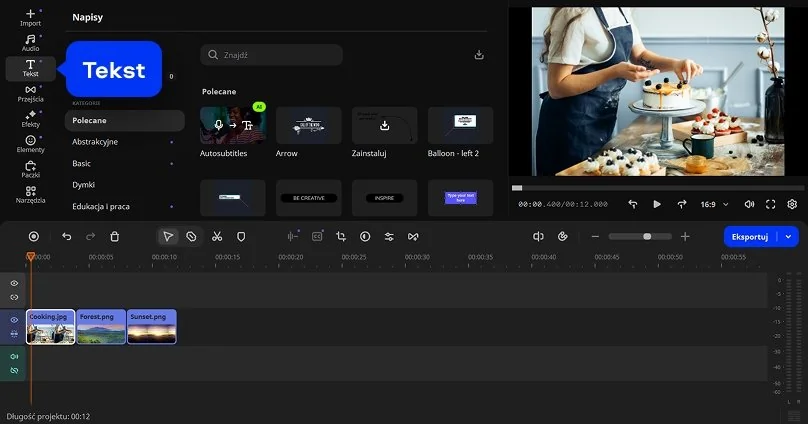808x424 pixels.
Task: Click the record button on timeline toolbar
Action: pyautogui.click(x=33, y=236)
